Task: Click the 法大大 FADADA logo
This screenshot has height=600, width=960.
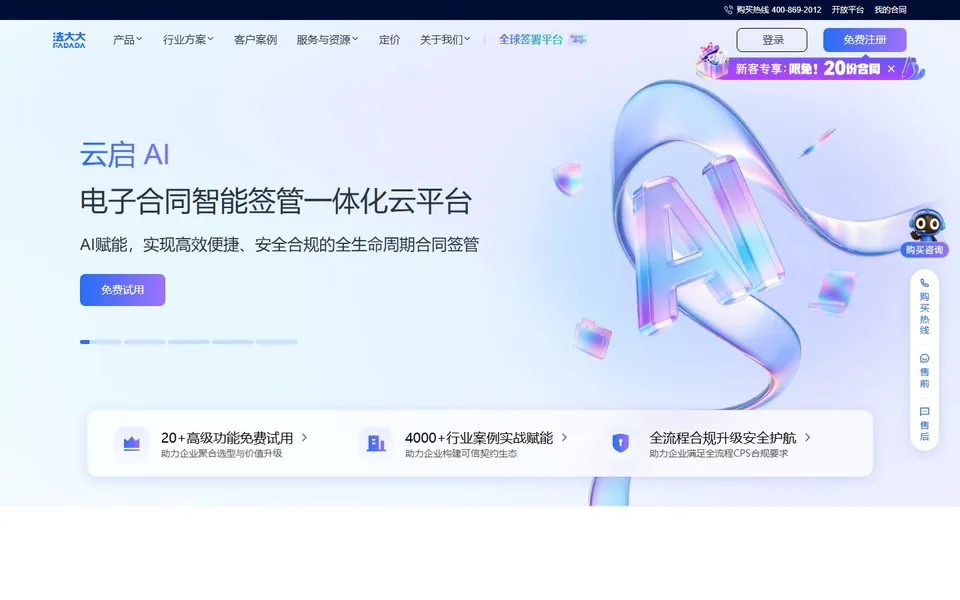Action: coord(69,40)
